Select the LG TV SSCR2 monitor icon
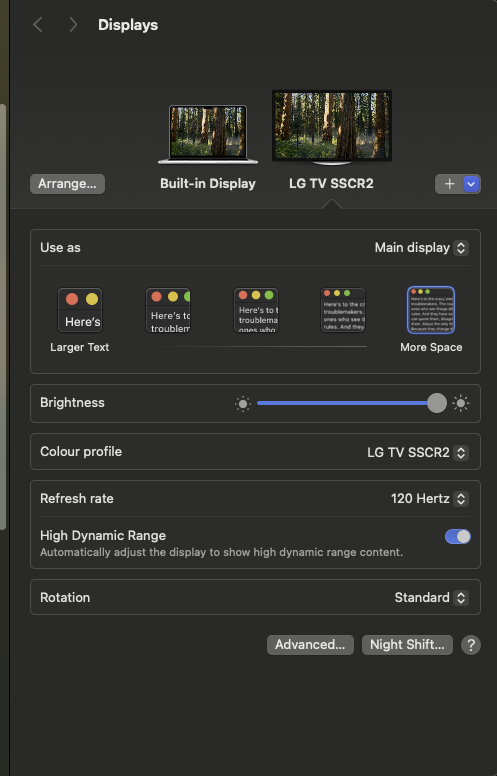The image size is (497, 776). [x=332, y=127]
